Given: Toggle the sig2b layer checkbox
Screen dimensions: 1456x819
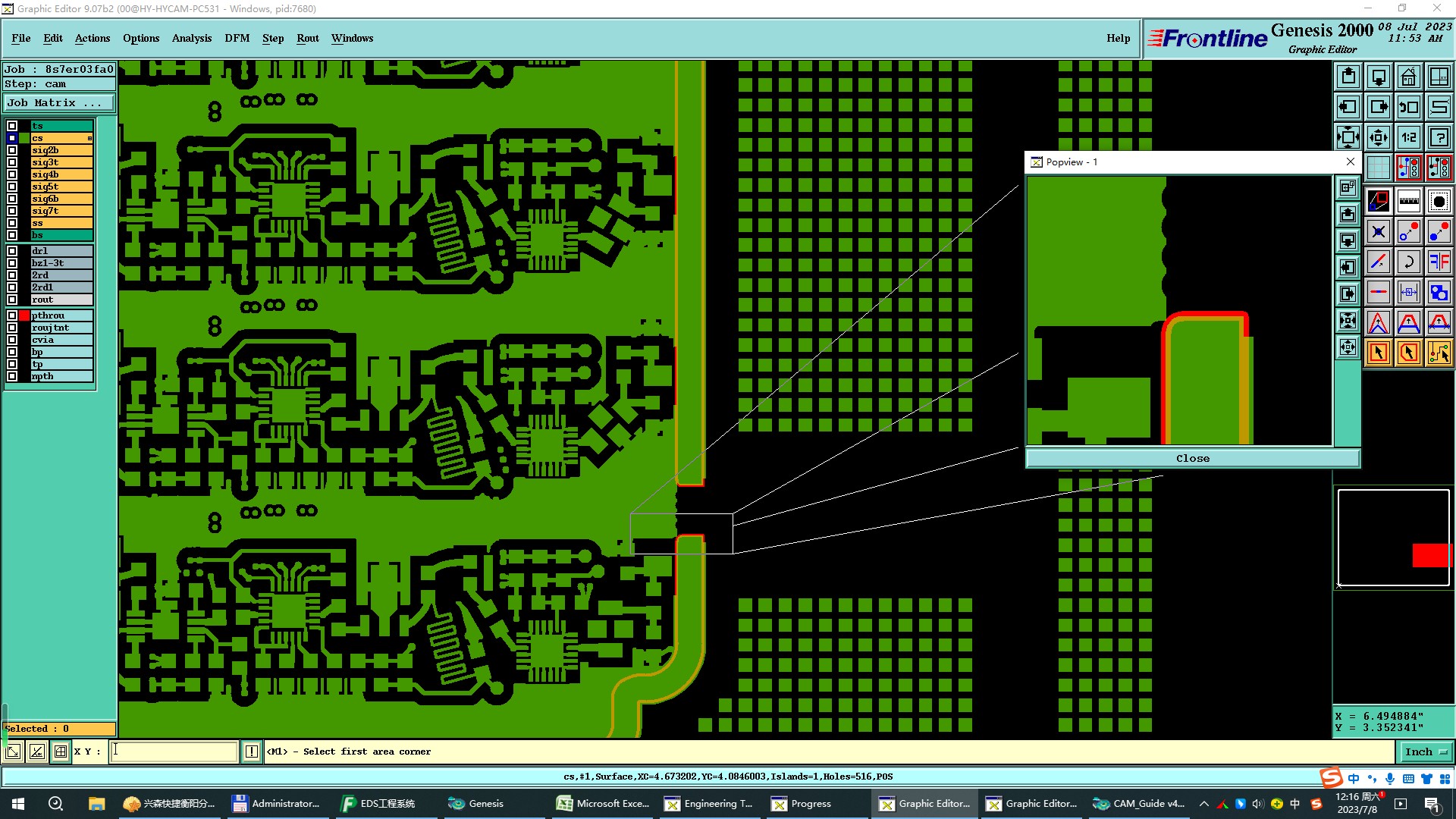Looking at the screenshot, I should pos(12,150).
